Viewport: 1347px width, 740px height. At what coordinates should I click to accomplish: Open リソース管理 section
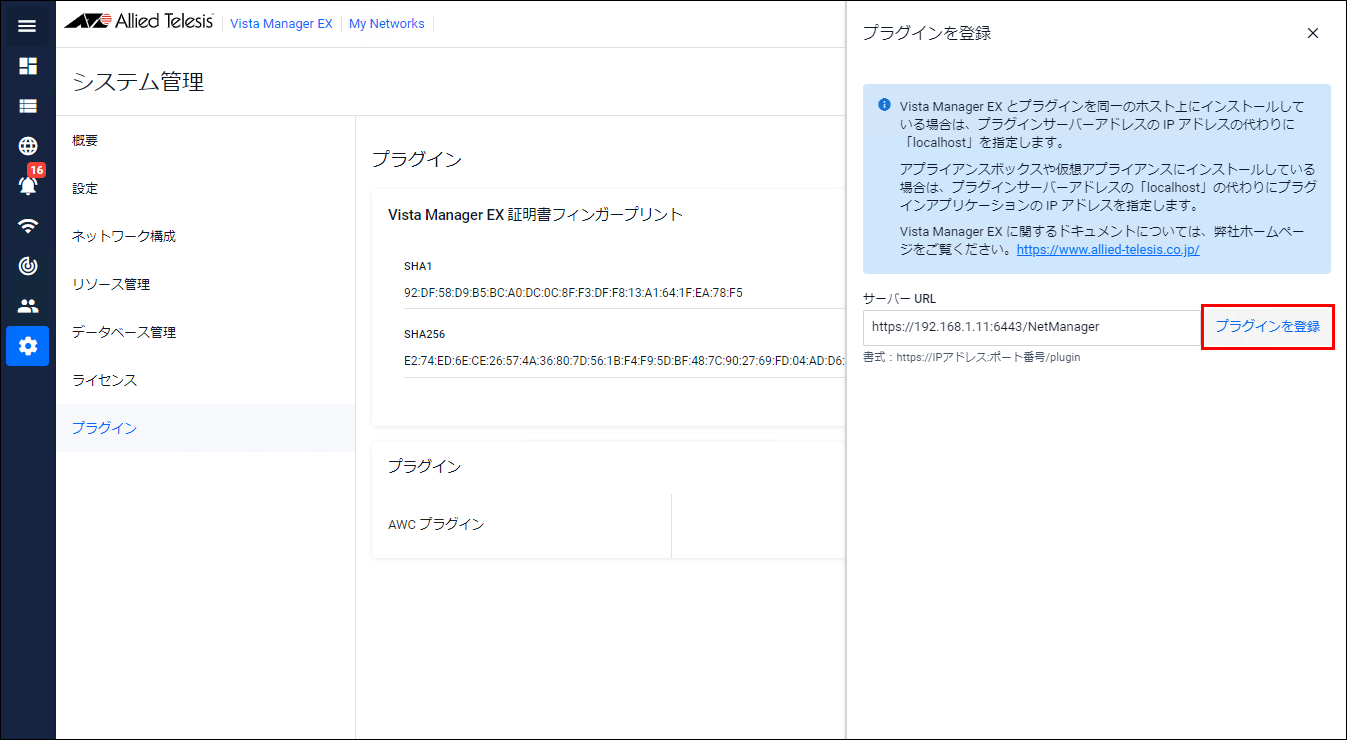click(110, 284)
